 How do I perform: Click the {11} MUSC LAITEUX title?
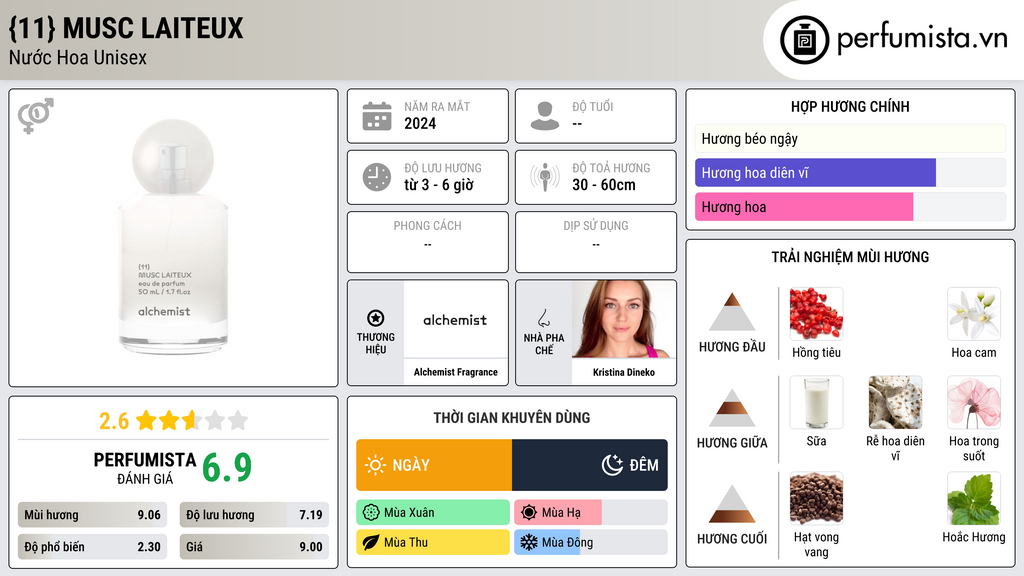point(126,28)
